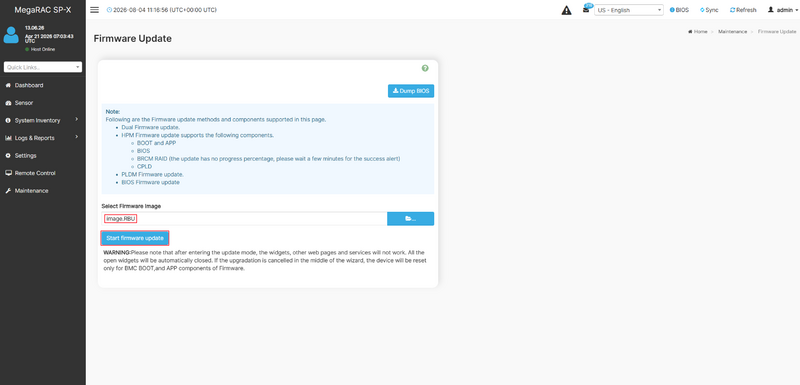Screen dimensions: 800x385
Task: Click the Dashboard home icon
Action: point(8,85)
